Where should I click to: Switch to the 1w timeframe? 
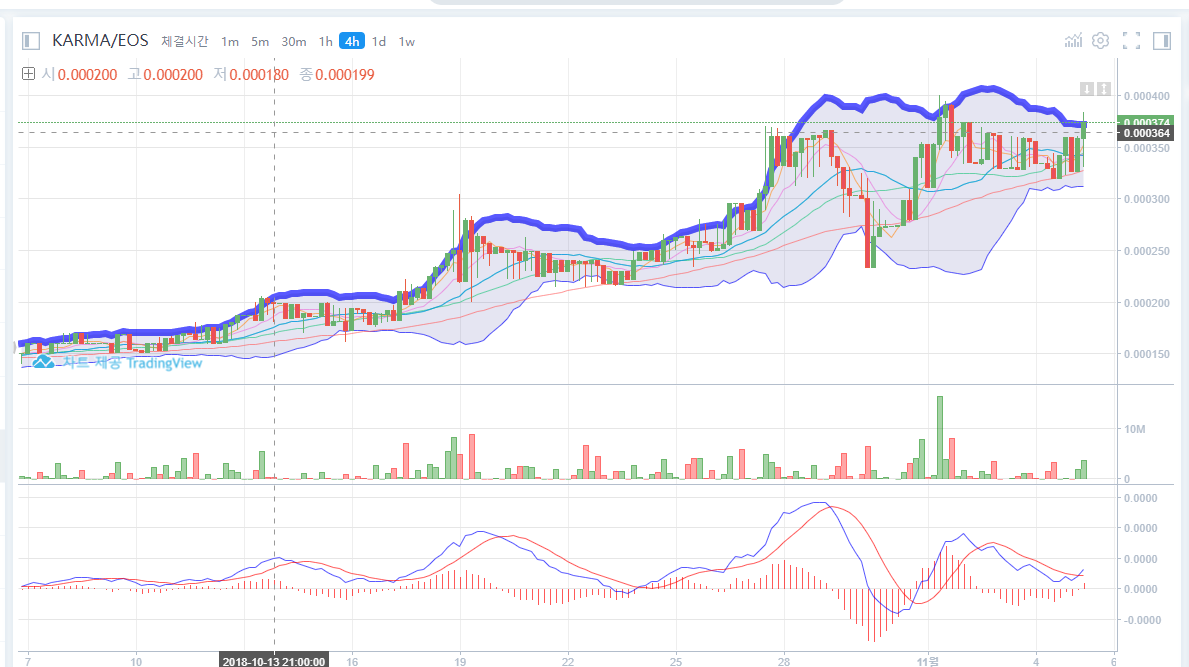[x=406, y=42]
